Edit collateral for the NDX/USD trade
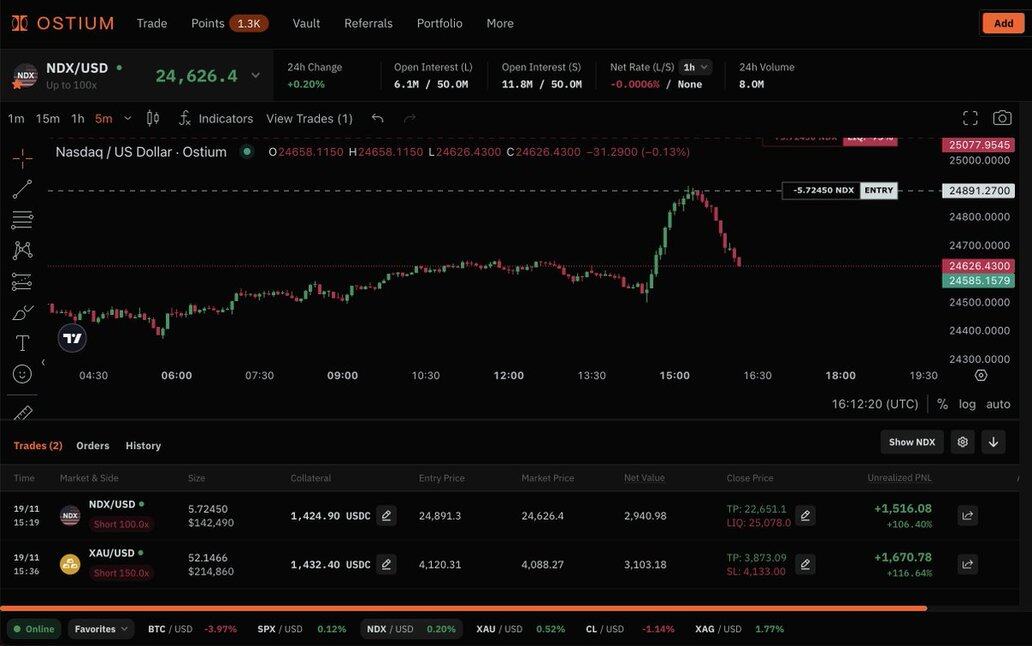Image resolution: width=1032 pixels, height=646 pixels. pos(386,516)
